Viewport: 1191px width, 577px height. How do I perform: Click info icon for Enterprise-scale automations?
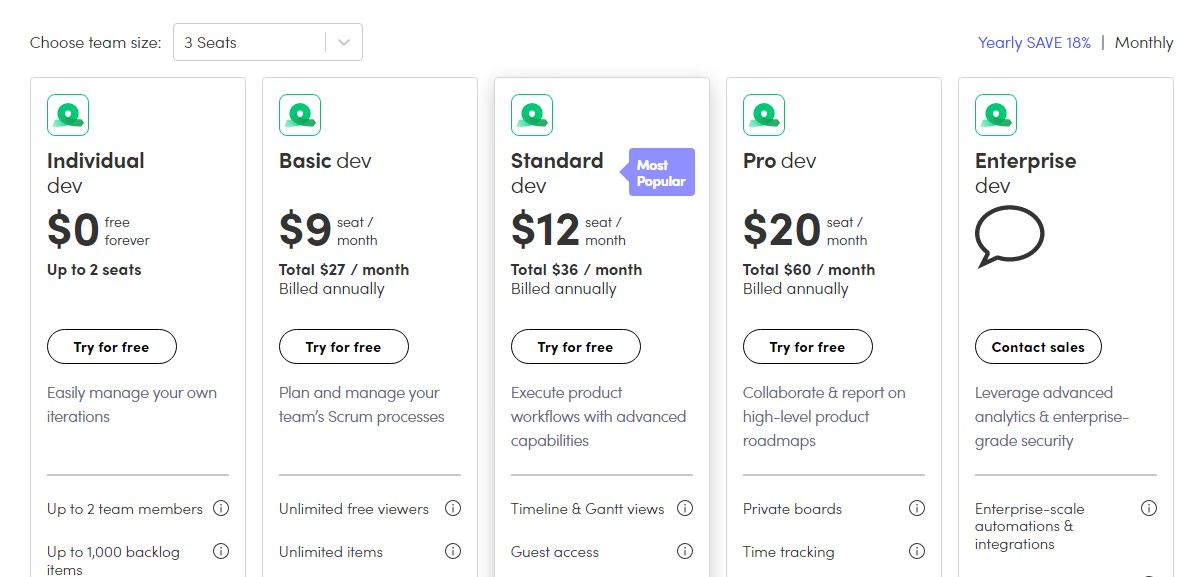(x=1149, y=508)
